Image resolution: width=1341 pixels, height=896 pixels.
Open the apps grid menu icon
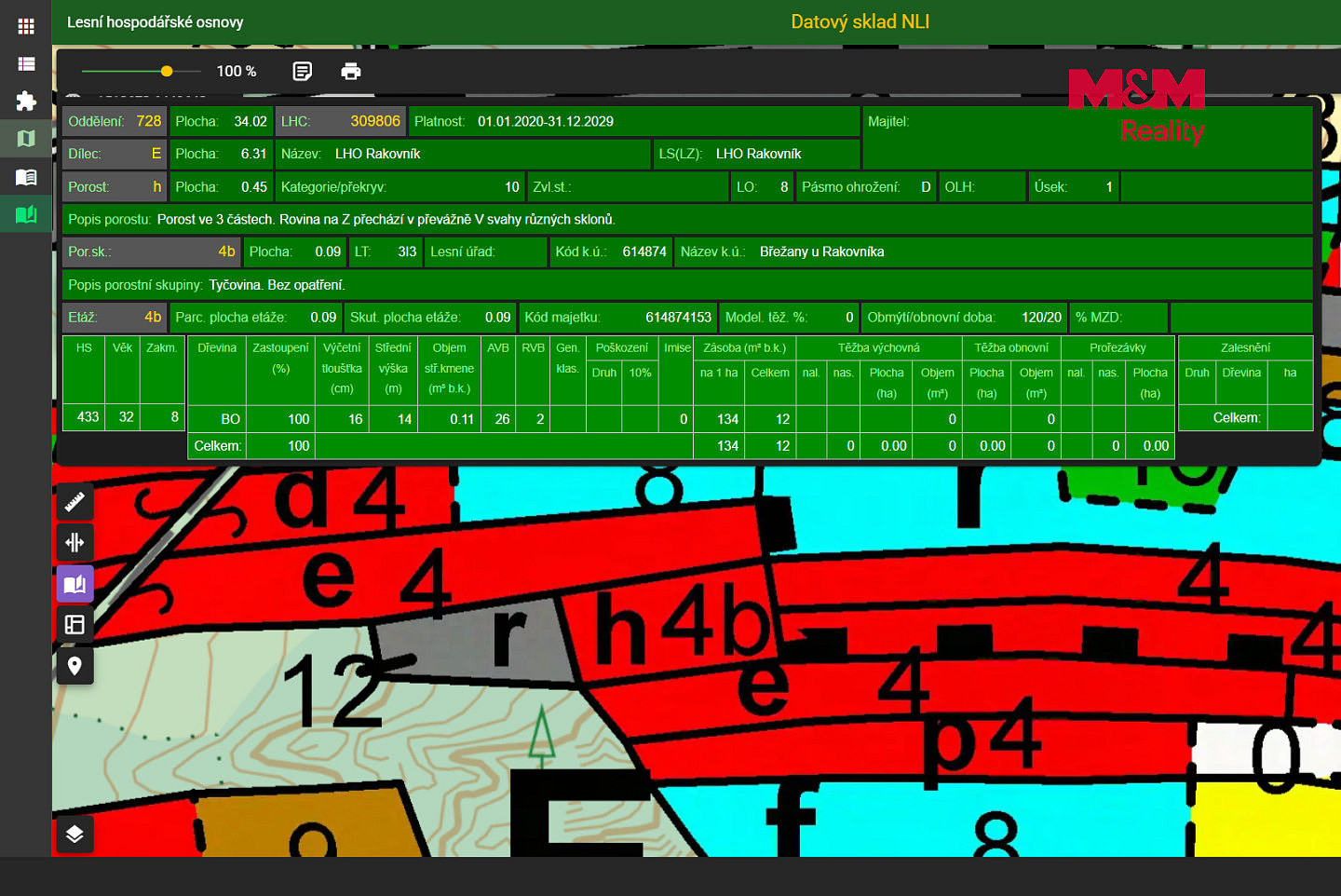[x=26, y=26]
